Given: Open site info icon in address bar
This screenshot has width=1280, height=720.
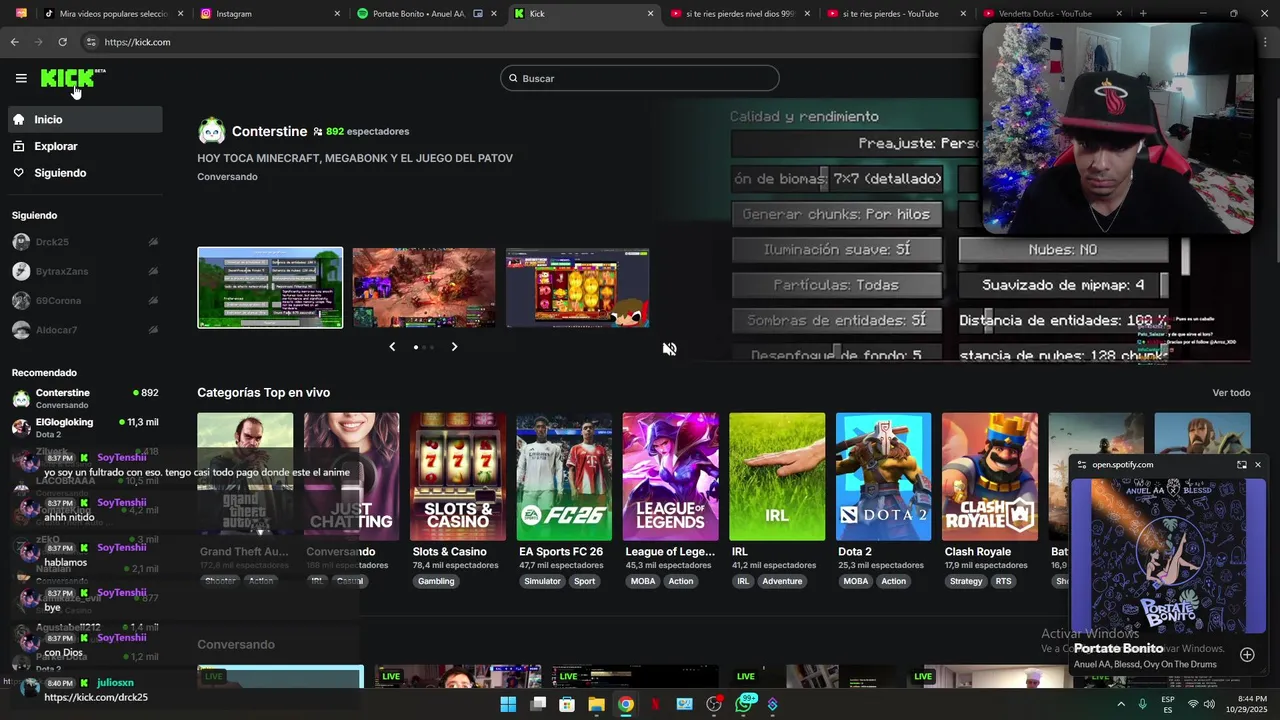Looking at the screenshot, I should [x=91, y=42].
